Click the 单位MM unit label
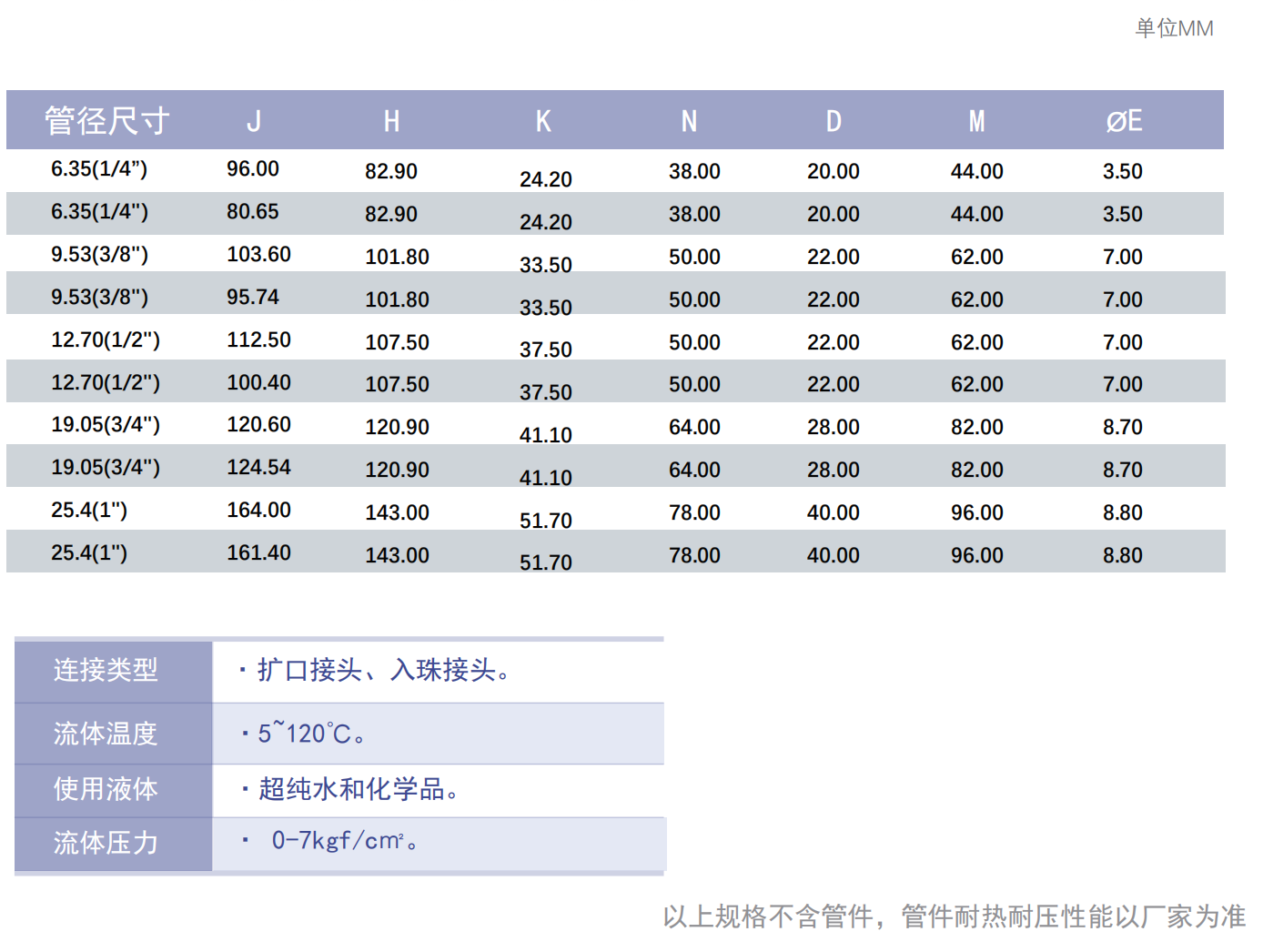The image size is (1263, 952). tap(1174, 28)
